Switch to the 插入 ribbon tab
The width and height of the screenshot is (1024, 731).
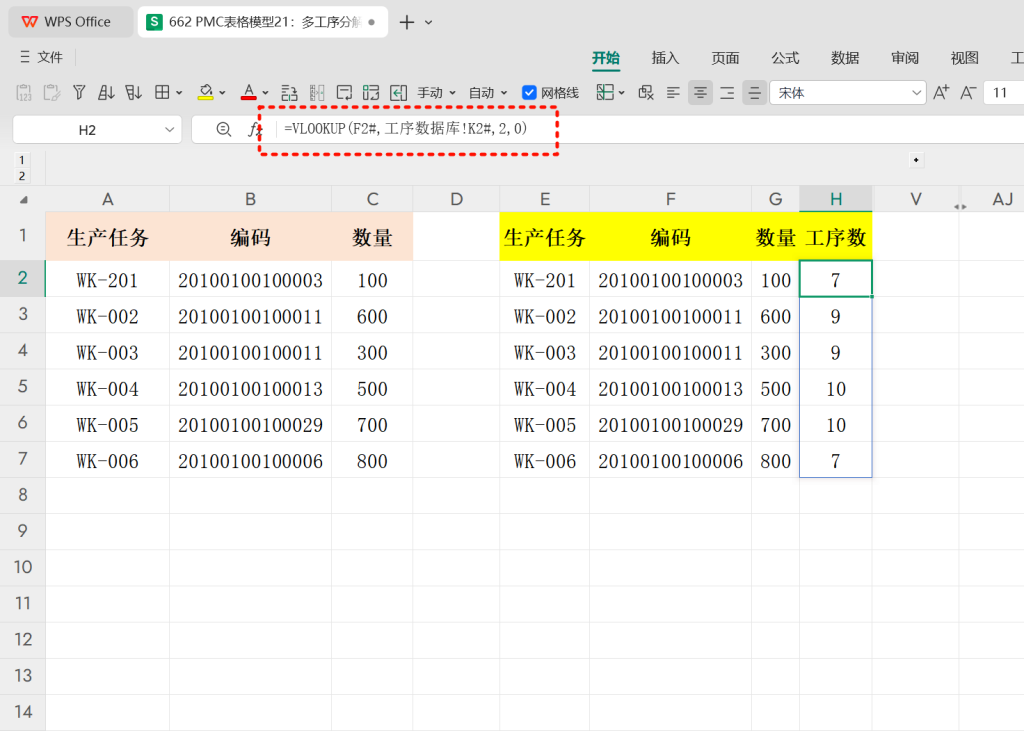[665, 58]
